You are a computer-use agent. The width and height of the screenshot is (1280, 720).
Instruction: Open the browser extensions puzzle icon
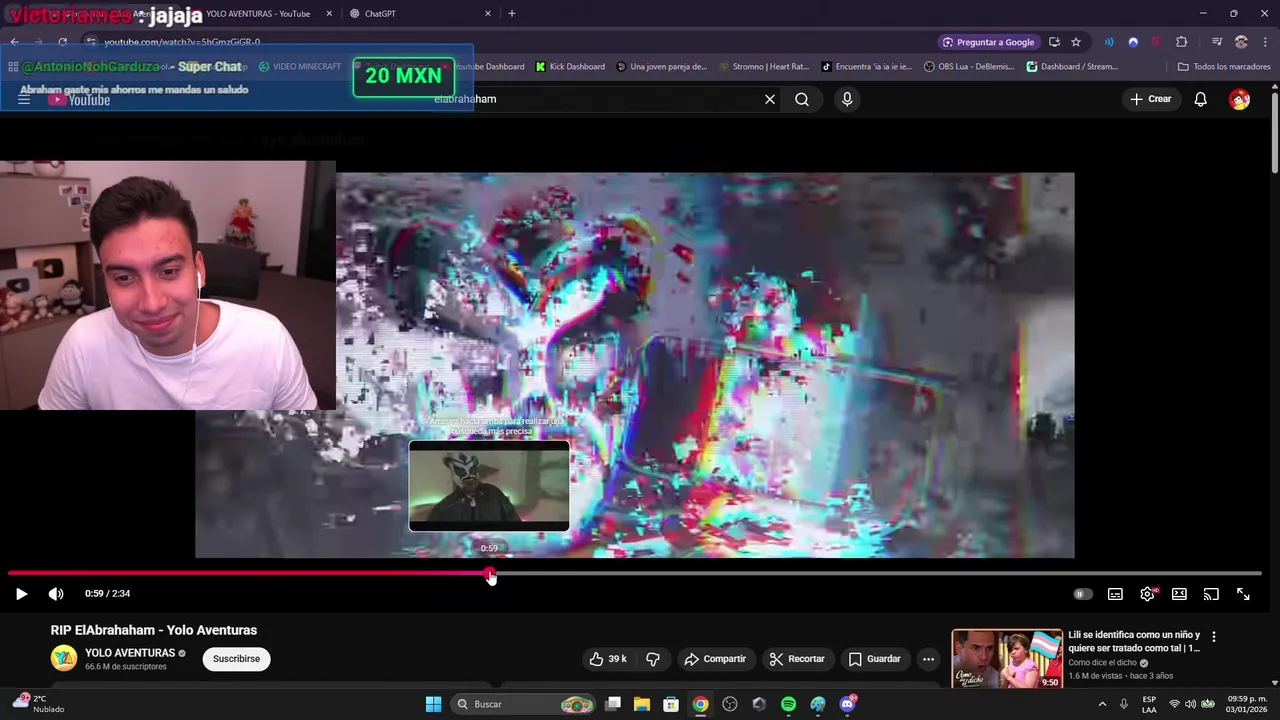(1181, 42)
